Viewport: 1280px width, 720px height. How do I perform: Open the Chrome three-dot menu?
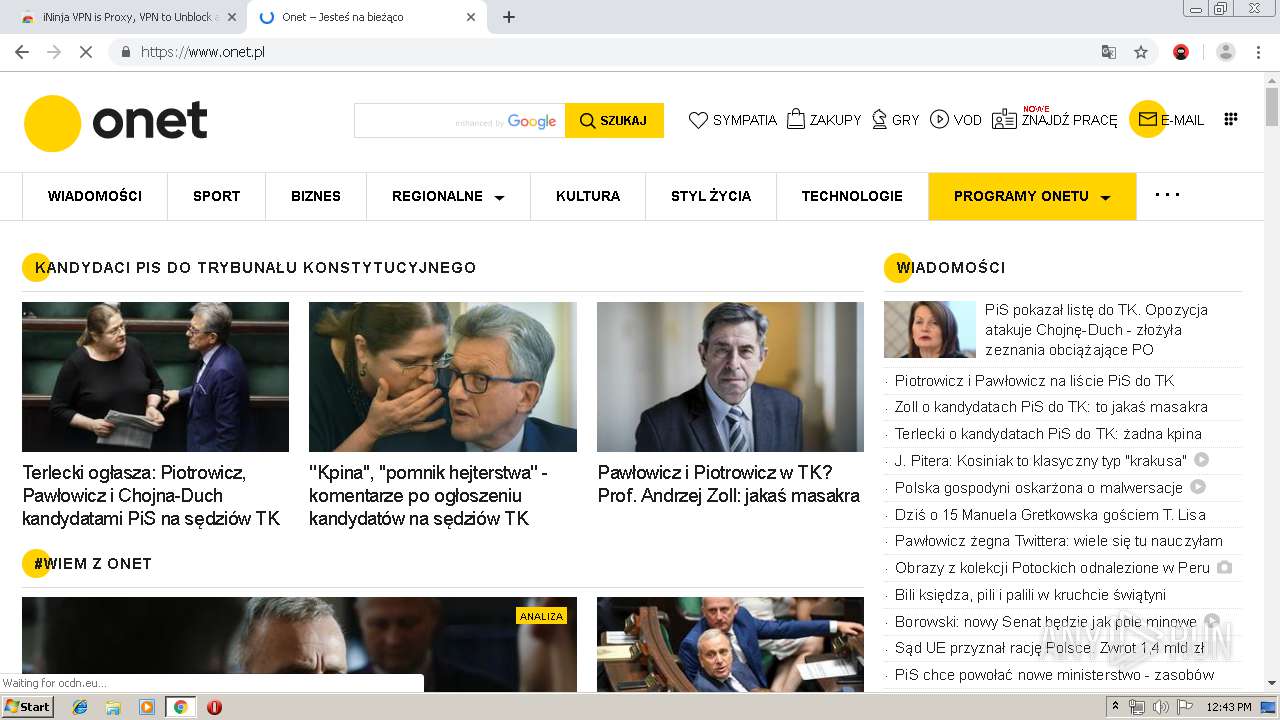(x=1258, y=52)
